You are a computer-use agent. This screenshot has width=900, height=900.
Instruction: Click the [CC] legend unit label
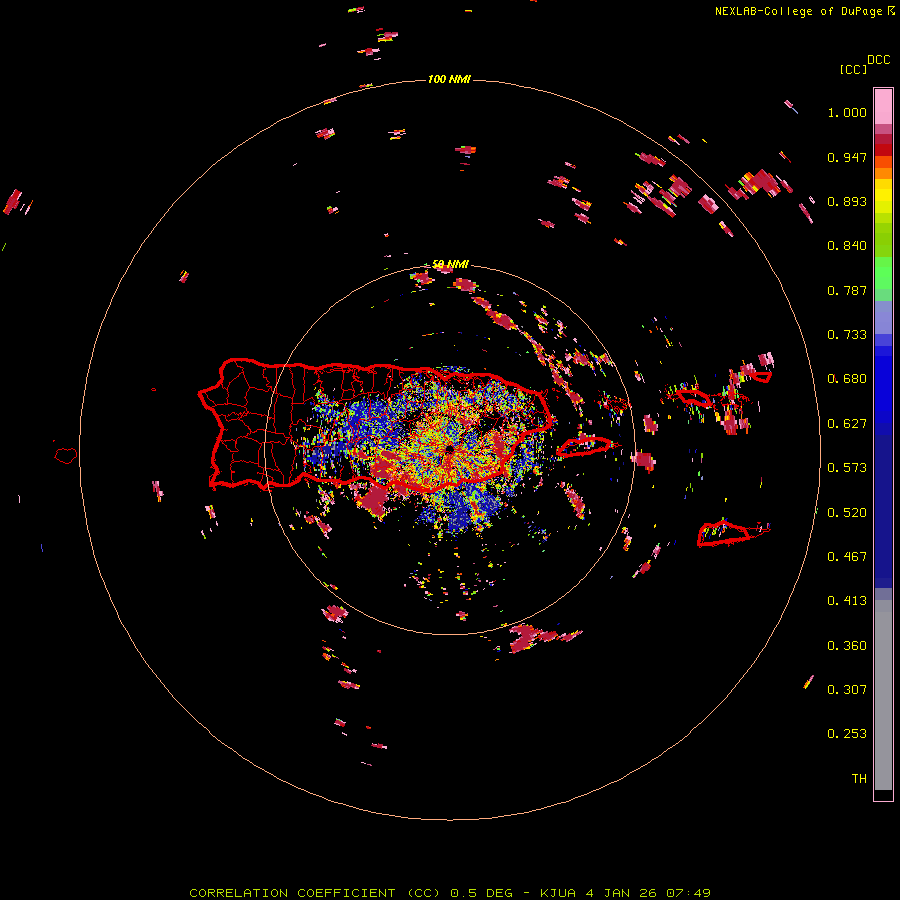tap(853, 69)
